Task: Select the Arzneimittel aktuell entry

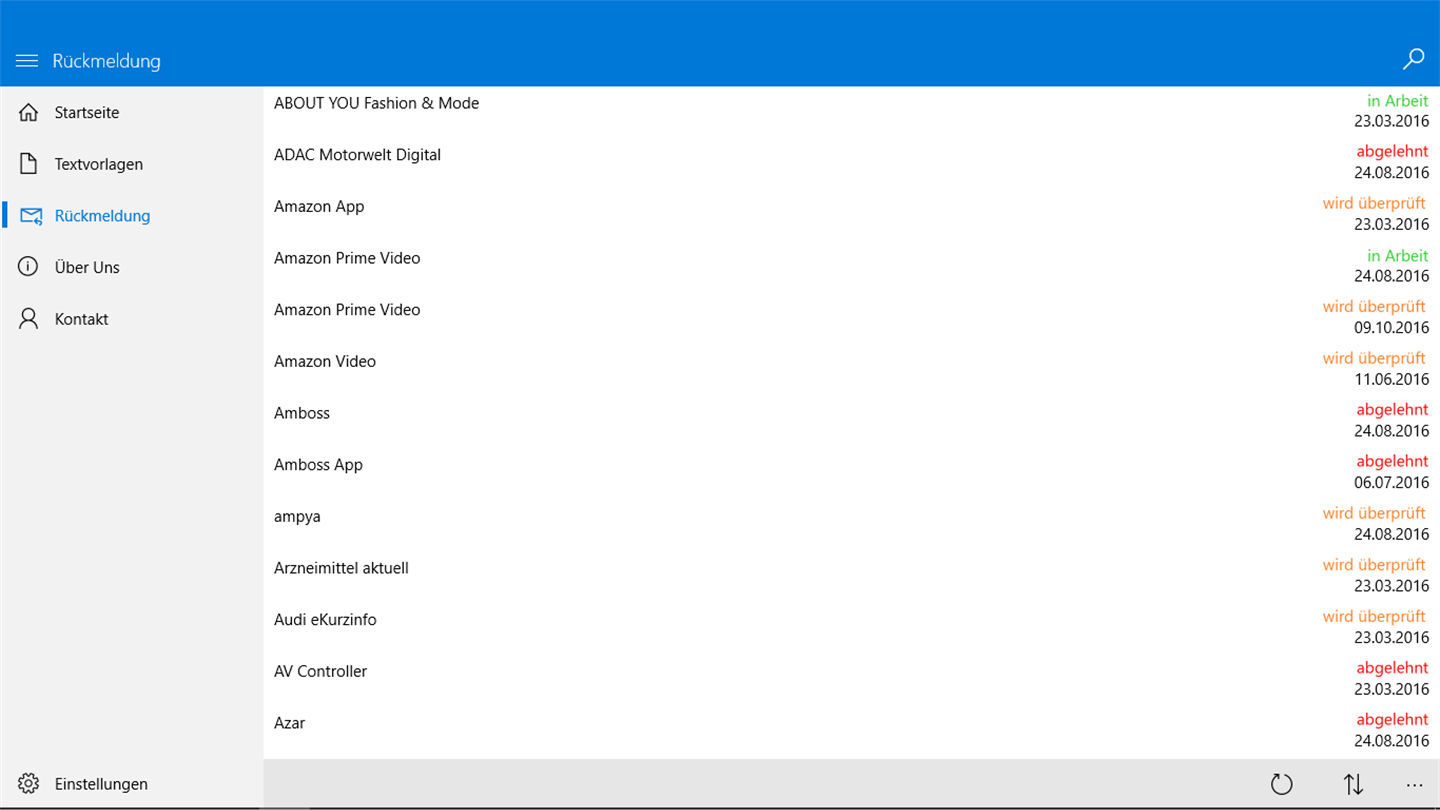Action: coord(851,576)
